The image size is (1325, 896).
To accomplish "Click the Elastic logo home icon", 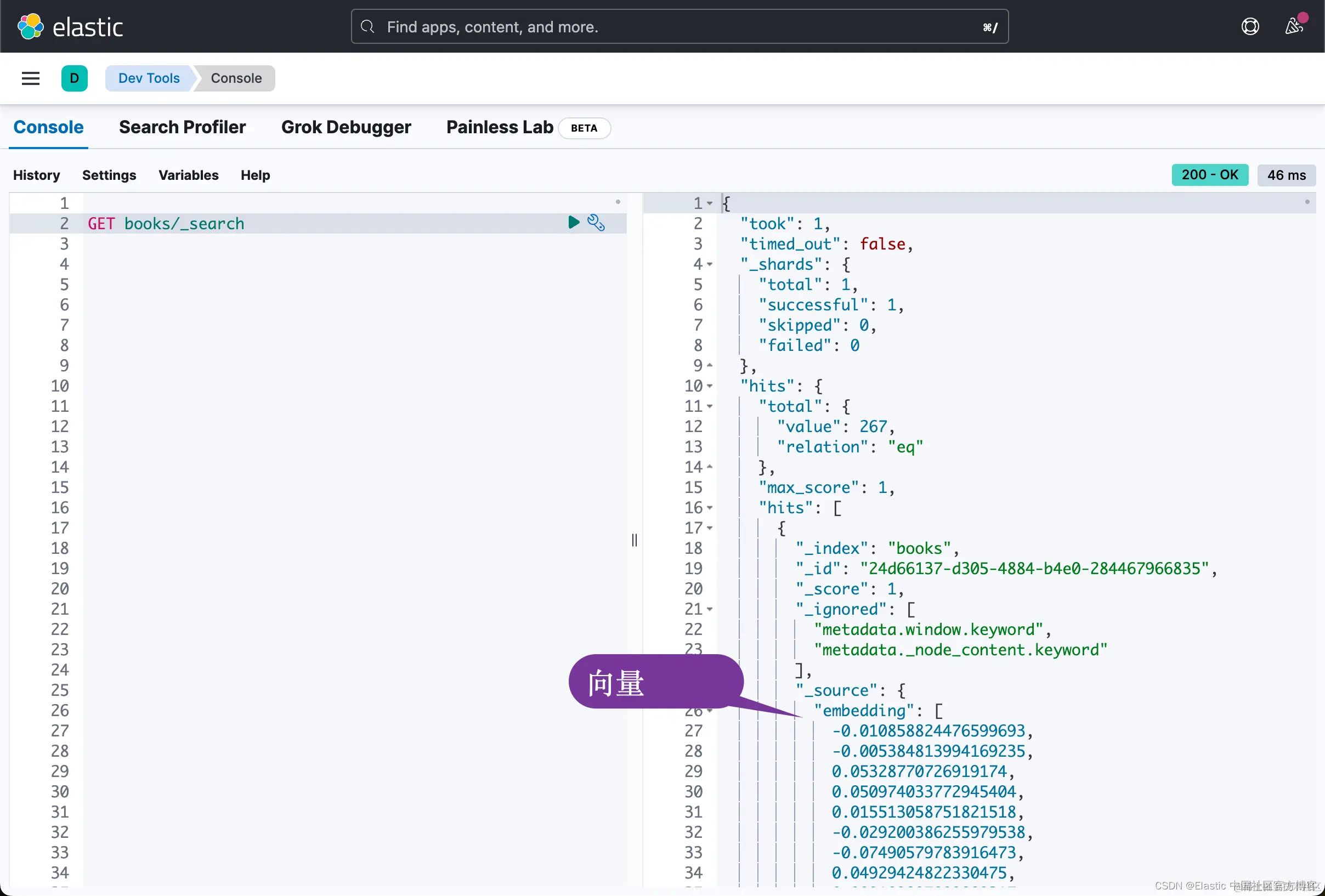I will tap(31, 27).
